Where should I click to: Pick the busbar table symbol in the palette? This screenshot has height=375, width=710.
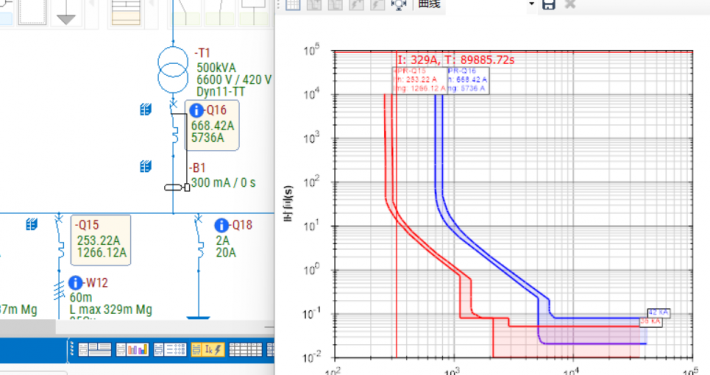click(126, 12)
